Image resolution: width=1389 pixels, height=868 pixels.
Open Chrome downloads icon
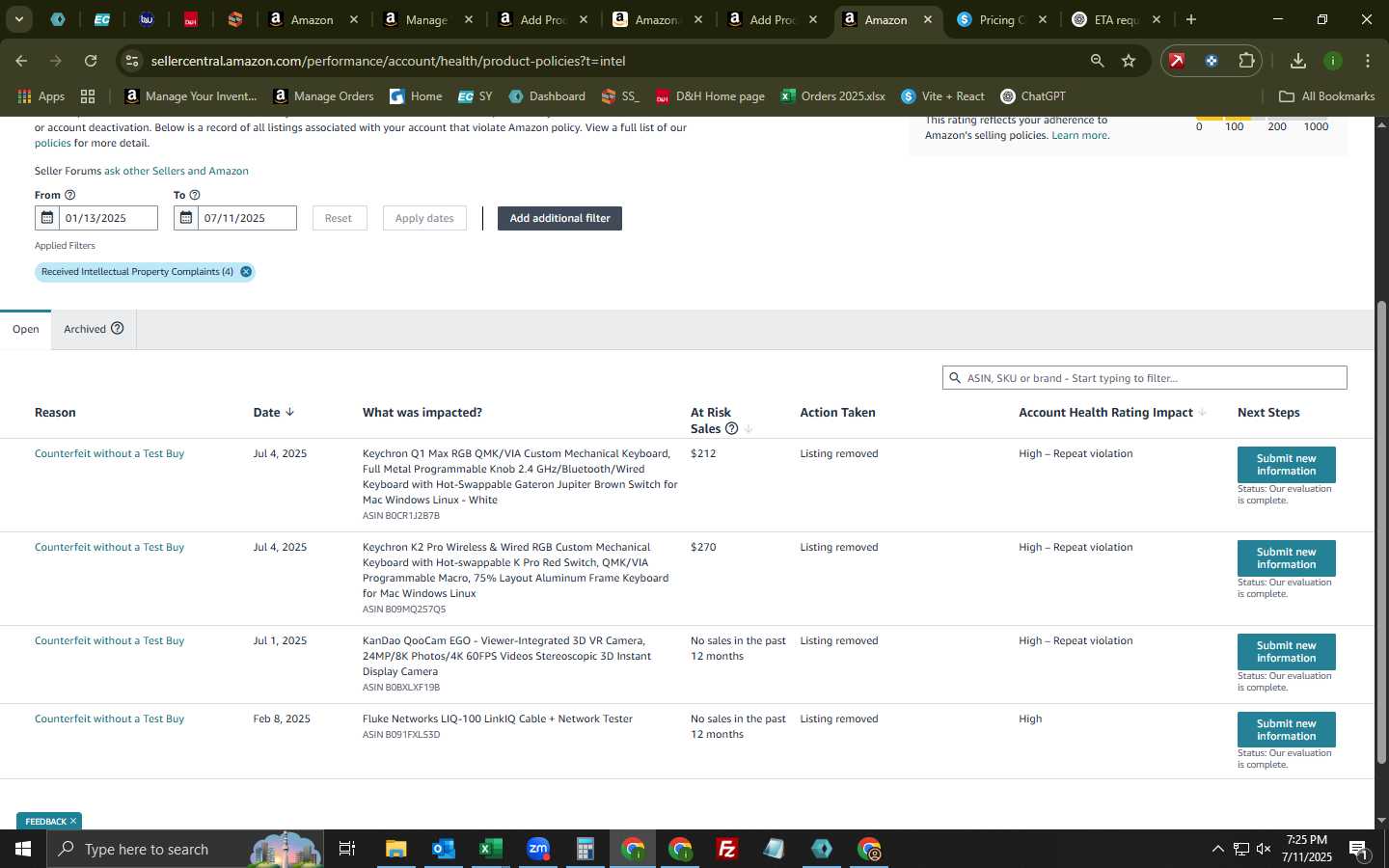click(1298, 61)
